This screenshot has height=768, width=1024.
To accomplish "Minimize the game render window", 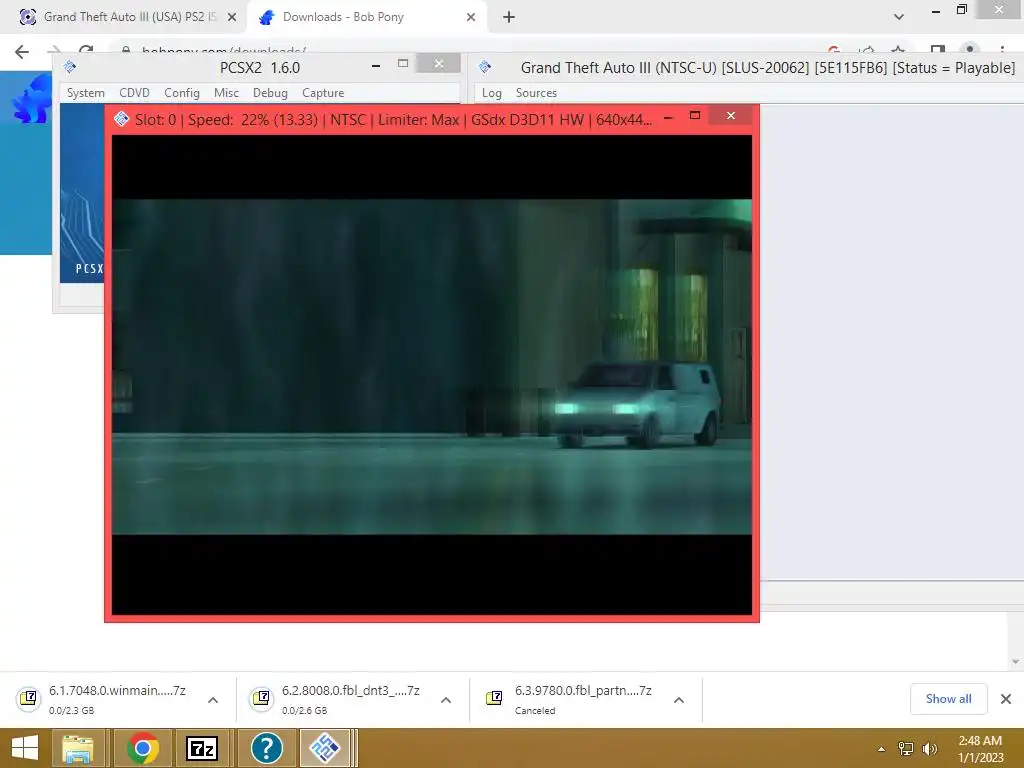I will (668, 118).
